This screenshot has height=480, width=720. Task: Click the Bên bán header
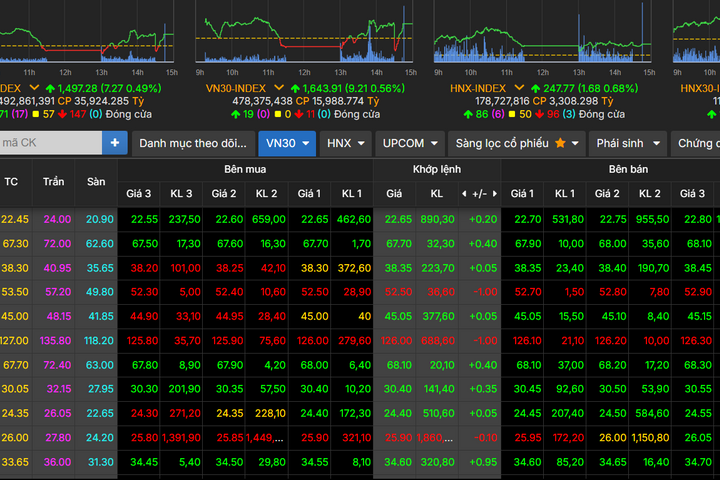[x=628, y=169]
